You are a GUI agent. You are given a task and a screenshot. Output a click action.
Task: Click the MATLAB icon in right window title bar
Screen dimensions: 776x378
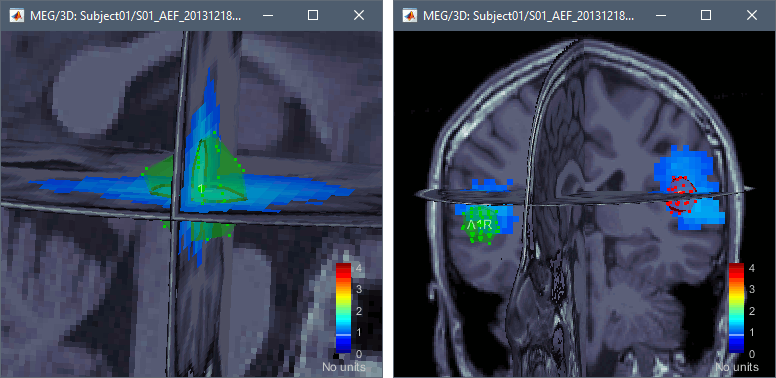pyautogui.click(x=410, y=16)
